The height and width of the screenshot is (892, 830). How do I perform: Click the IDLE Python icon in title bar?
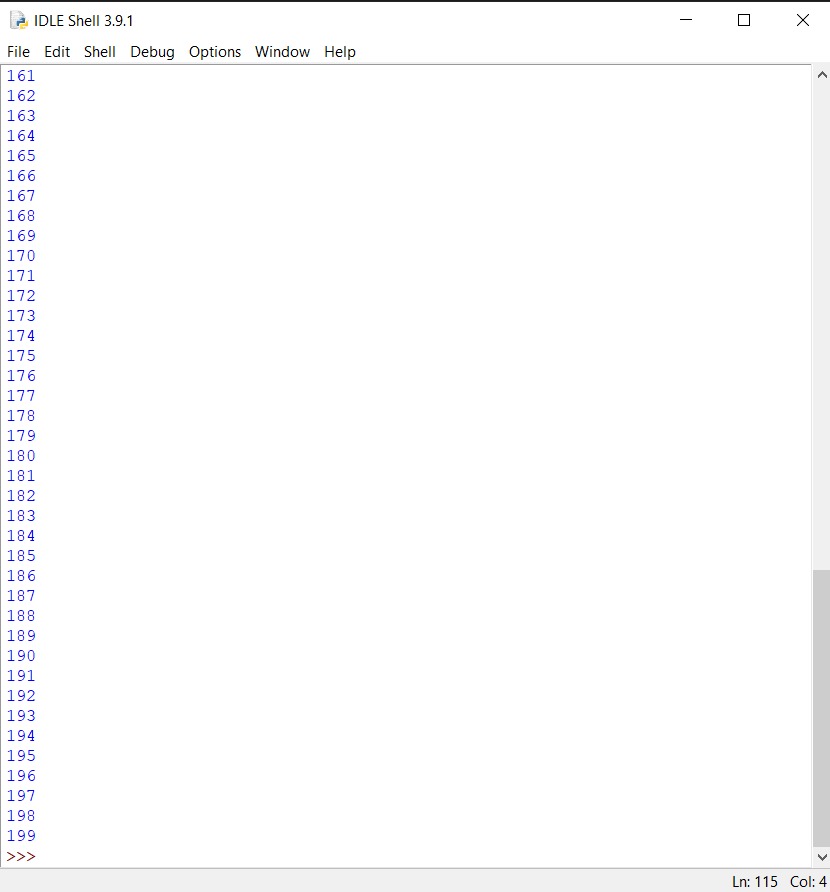pos(19,21)
